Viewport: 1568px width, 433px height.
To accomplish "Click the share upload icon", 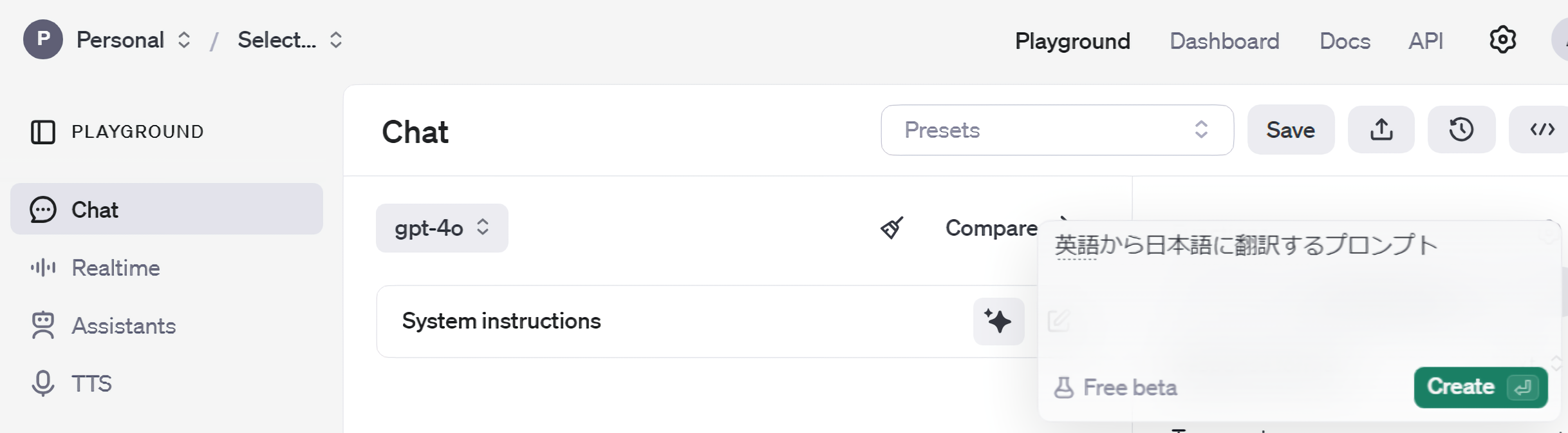I will click(x=1381, y=130).
